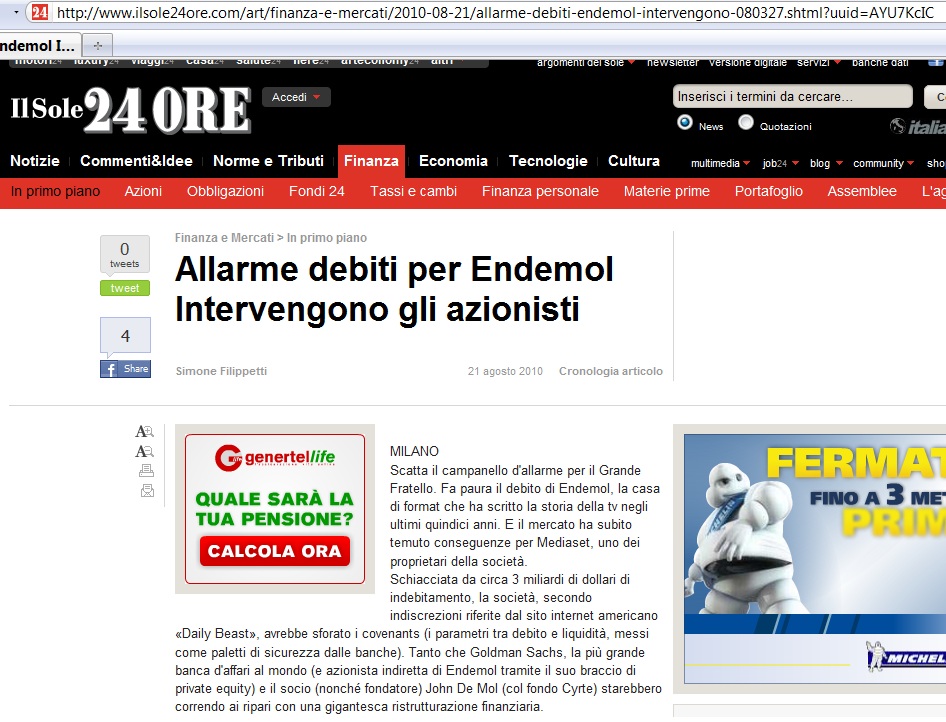Expand the multimedia menu
This screenshot has height=722, width=946.
(x=720, y=163)
